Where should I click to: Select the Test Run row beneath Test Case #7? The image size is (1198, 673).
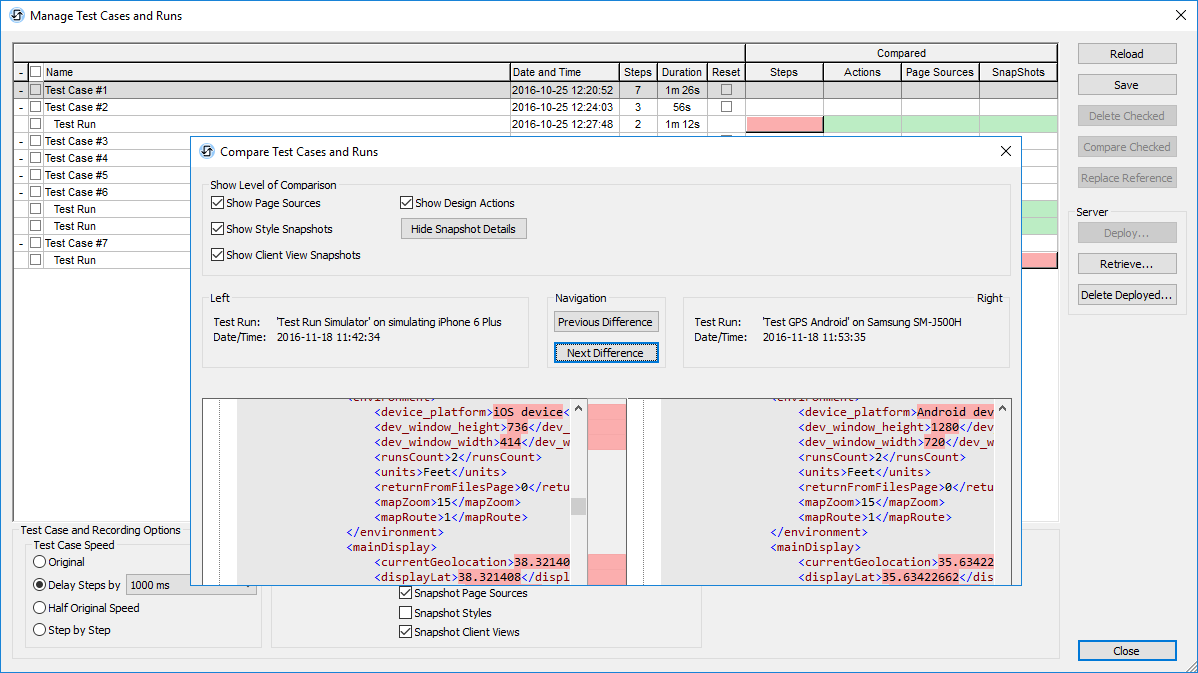(x=102, y=260)
